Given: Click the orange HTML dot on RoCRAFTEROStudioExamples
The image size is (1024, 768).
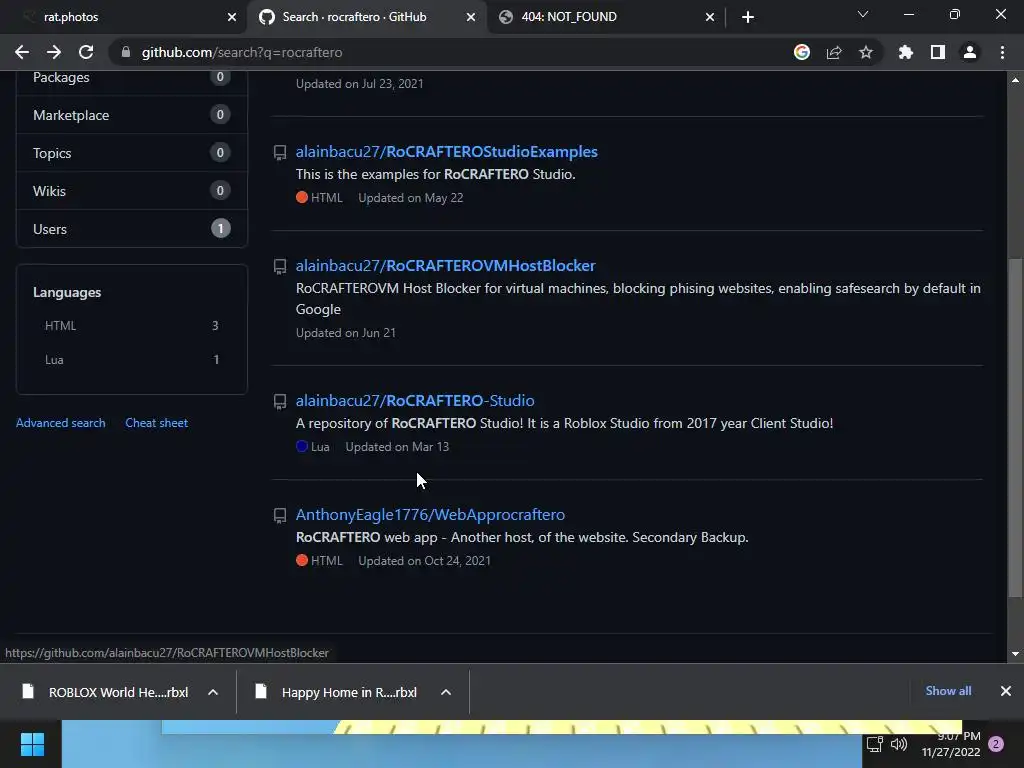Looking at the screenshot, I should 302,197.
